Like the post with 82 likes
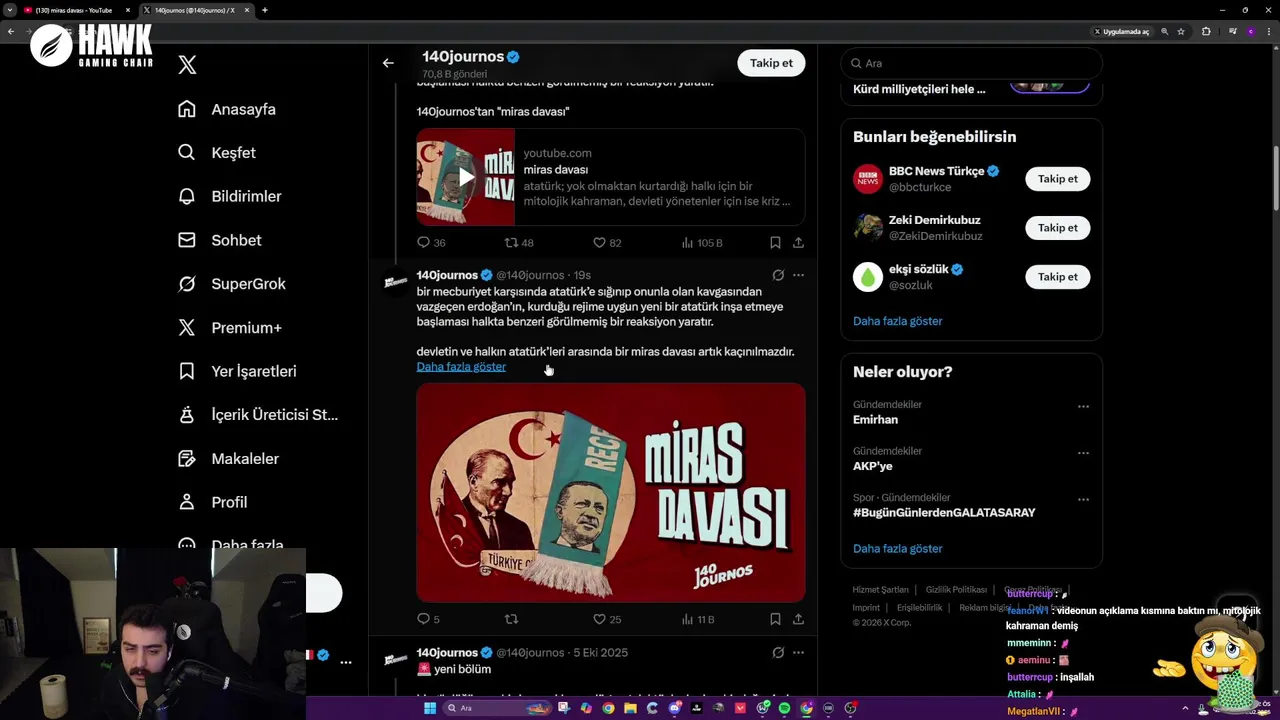Image resolution: width=1280 pixels, height=720 pixels. tap(607, 243)
